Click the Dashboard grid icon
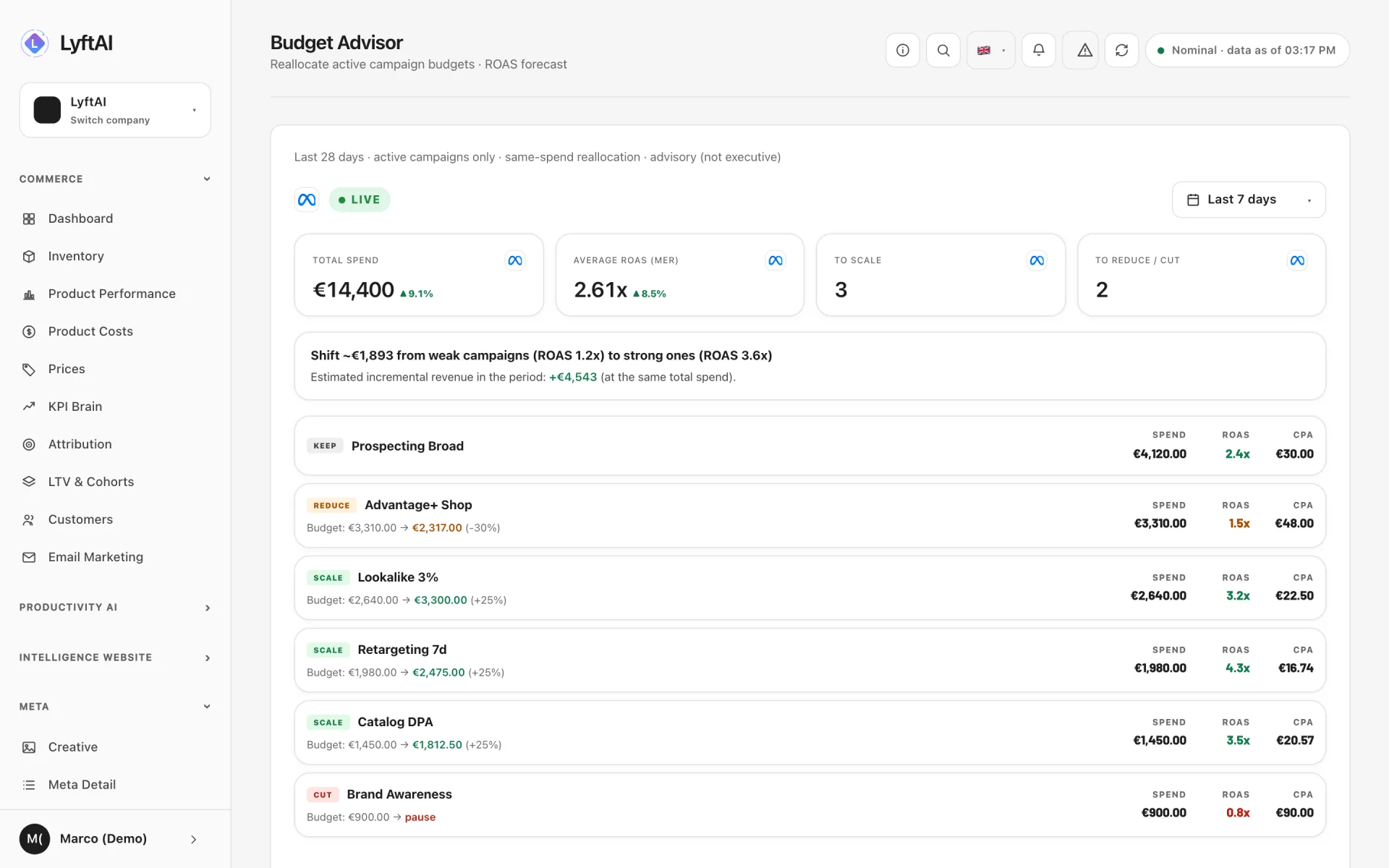Screen dimensions: 1389x868 coord(29,218)
